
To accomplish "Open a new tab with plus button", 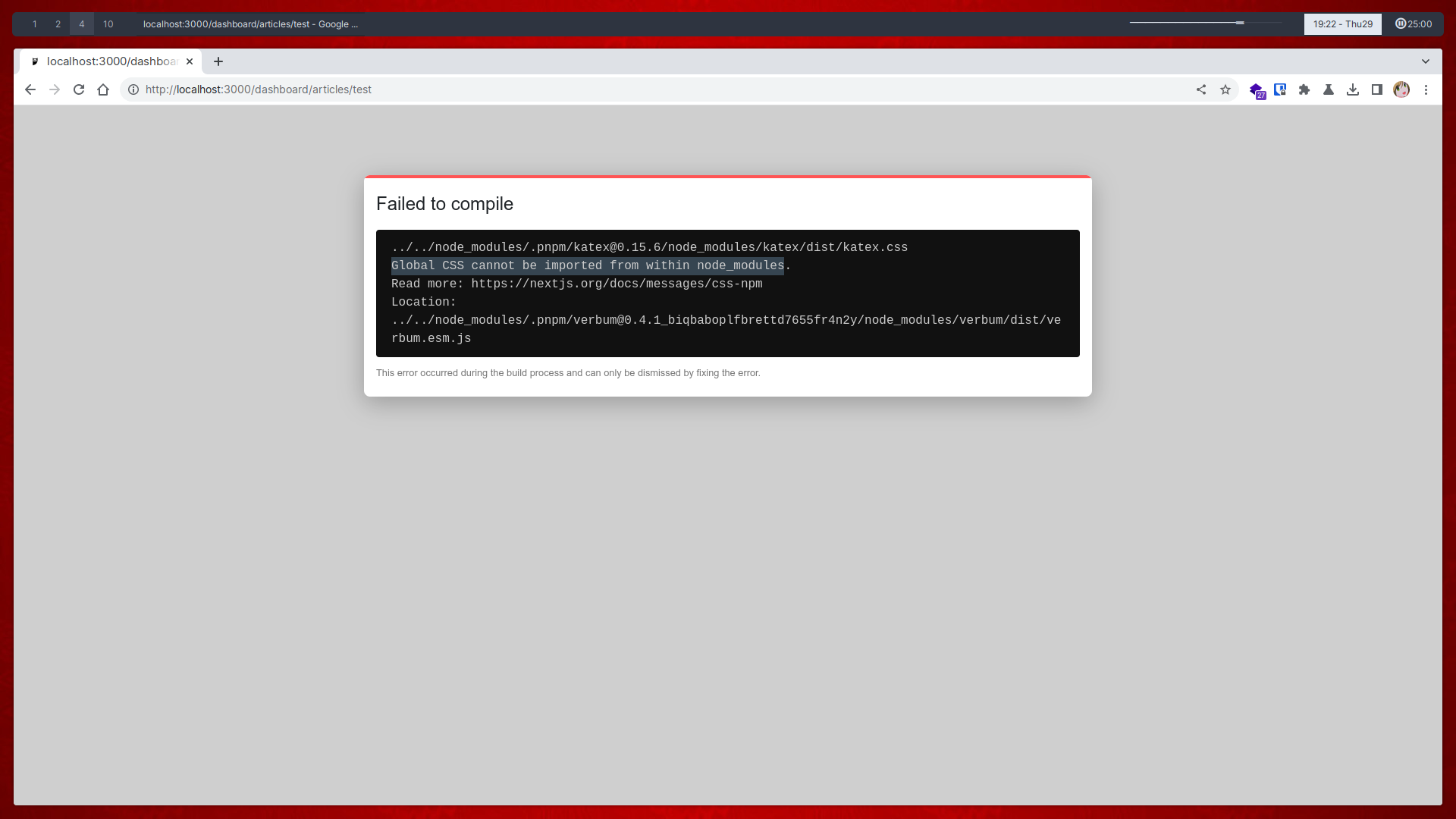I will point(218,61).
